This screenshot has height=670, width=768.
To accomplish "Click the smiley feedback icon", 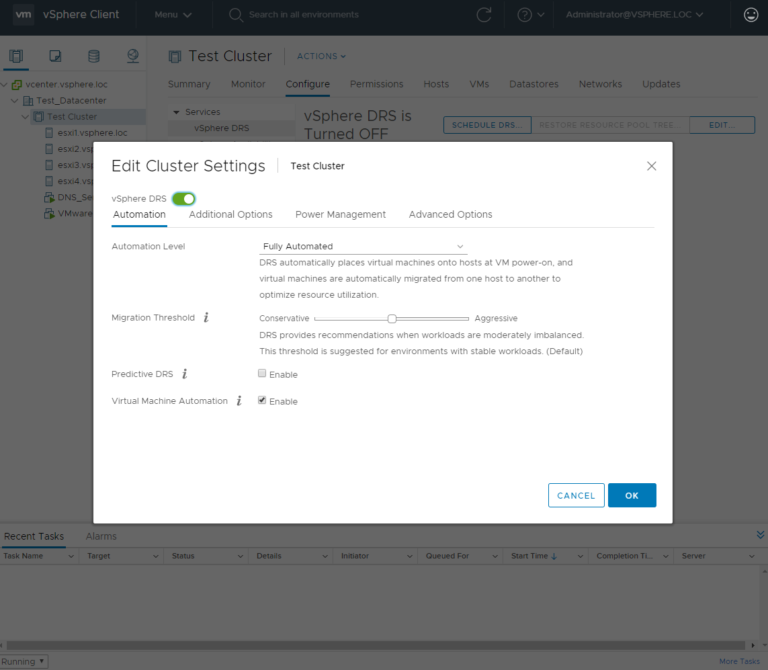I will click(x=751, y=15).
